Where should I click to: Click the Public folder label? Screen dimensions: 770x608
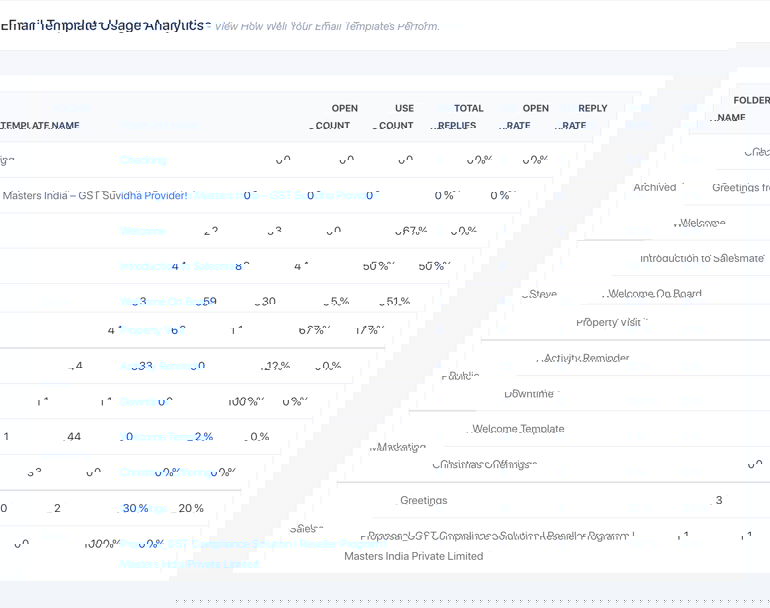click(460, 376)
